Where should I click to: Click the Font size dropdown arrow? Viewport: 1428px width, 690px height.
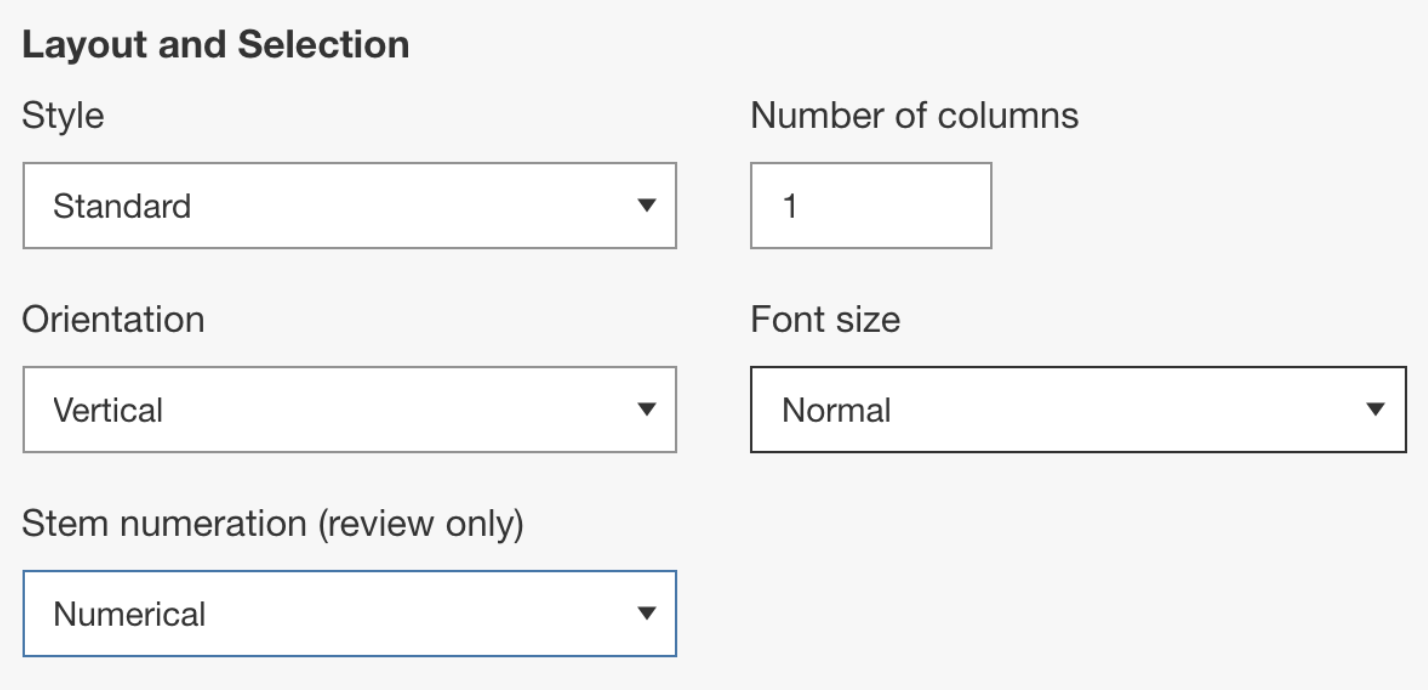tap(1376, 410)
